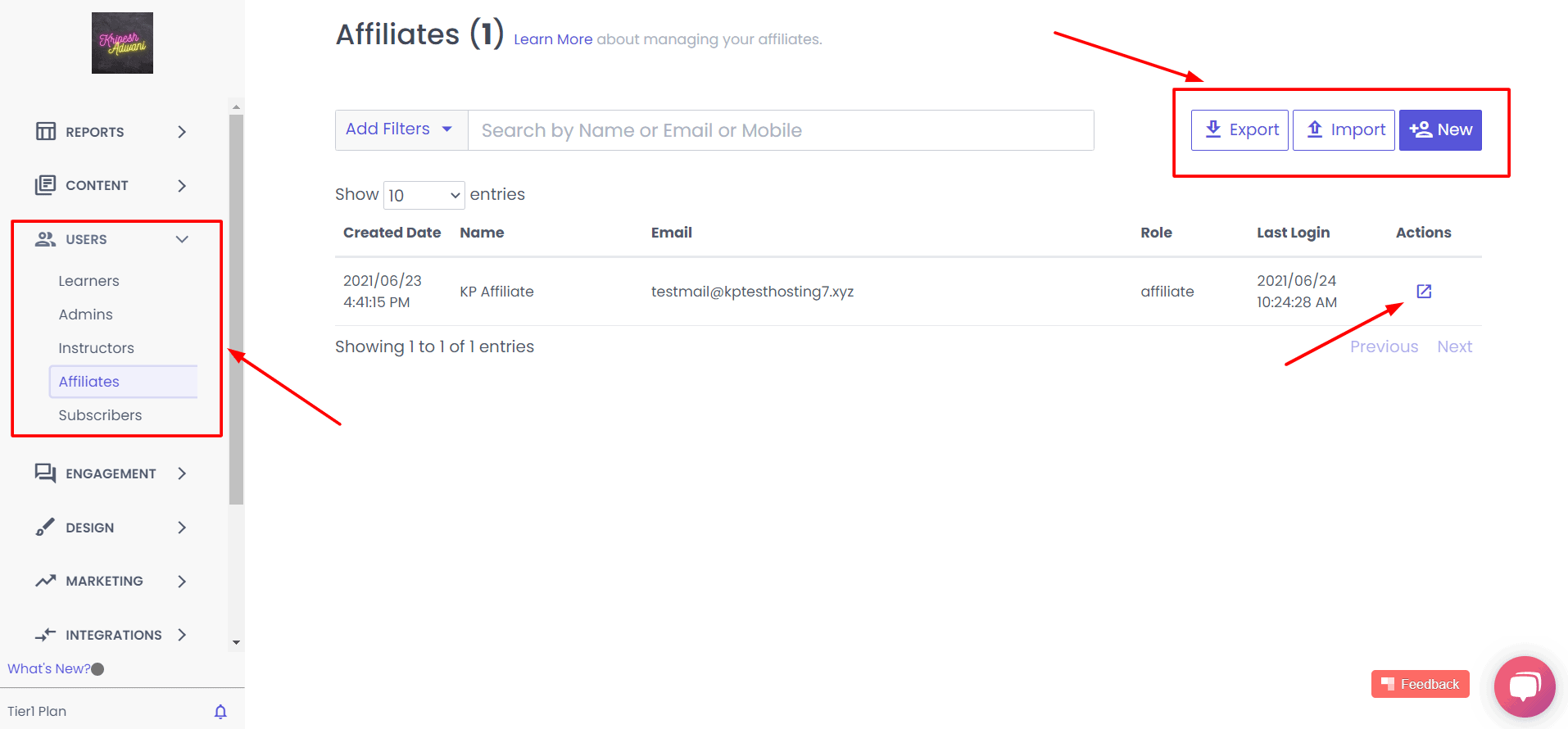Select Affiliates in the sidebar

pyautogui.click(x=124, y=382)
